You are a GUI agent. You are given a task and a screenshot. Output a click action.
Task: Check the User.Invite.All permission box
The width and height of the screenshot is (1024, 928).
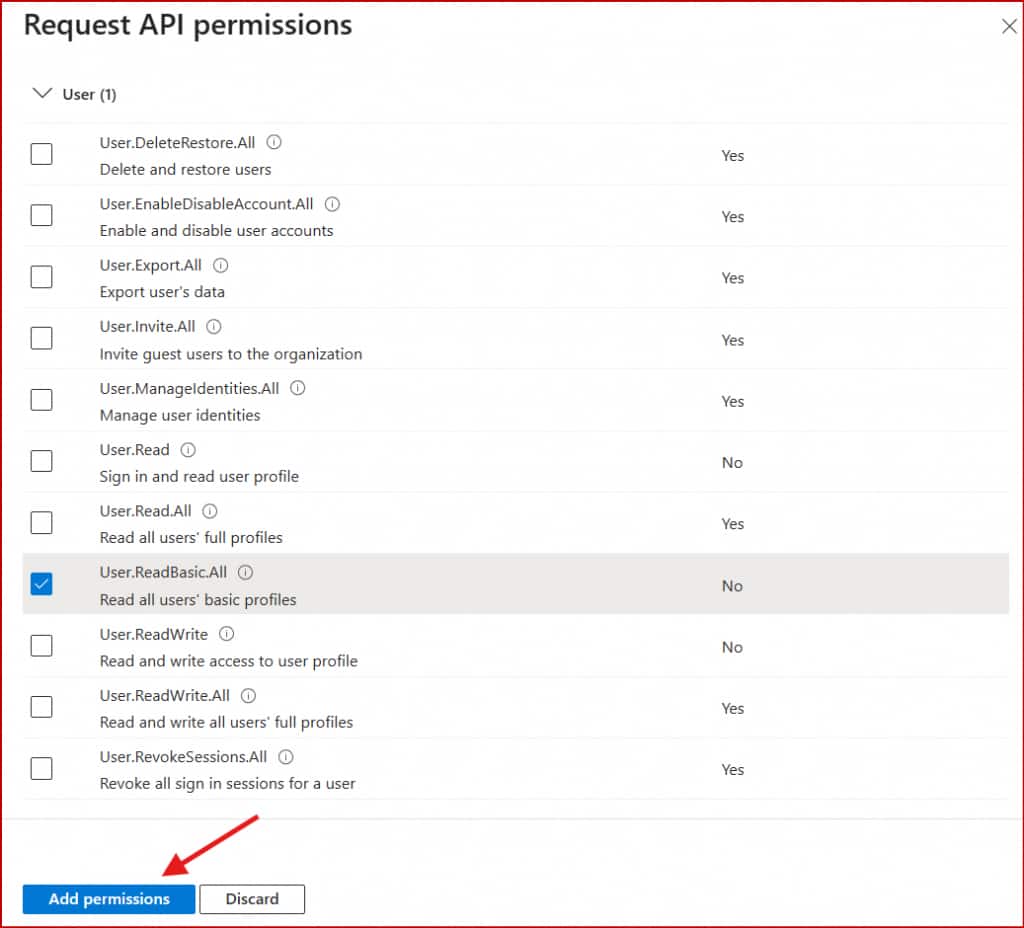41,339
